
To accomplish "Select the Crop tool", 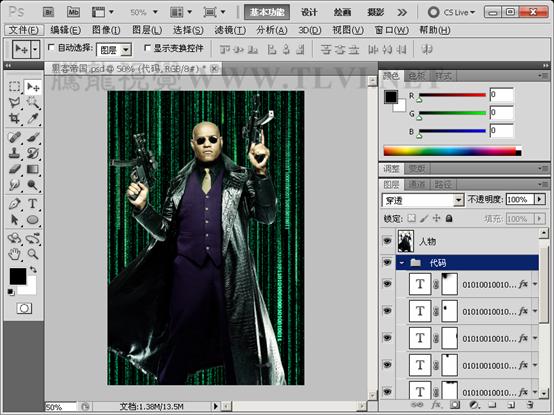I will (x=14, y=118).
